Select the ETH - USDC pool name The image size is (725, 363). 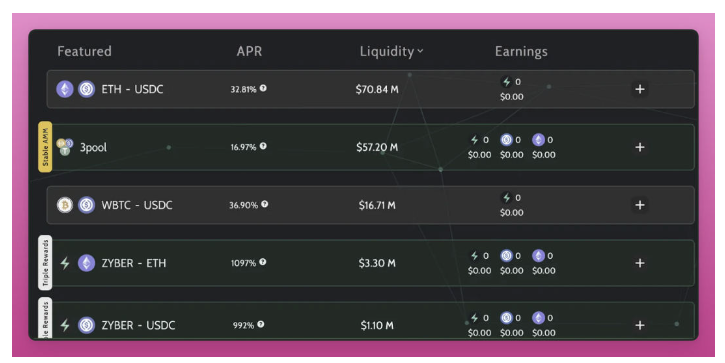pyautogui.click(x=132, y=89)
